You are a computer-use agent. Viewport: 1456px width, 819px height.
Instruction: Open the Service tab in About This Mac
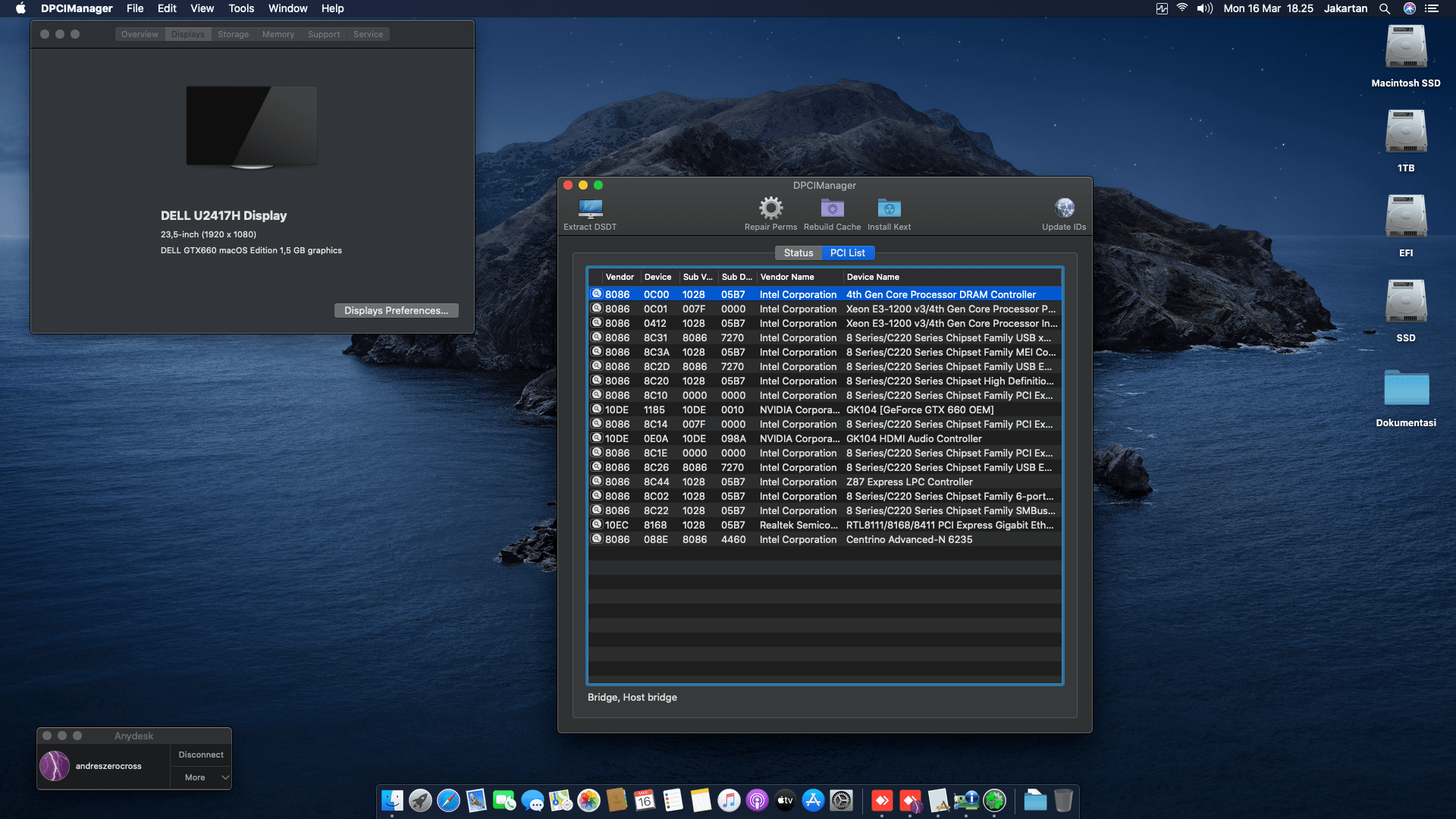pyautogui.click(x=368, y=34)
